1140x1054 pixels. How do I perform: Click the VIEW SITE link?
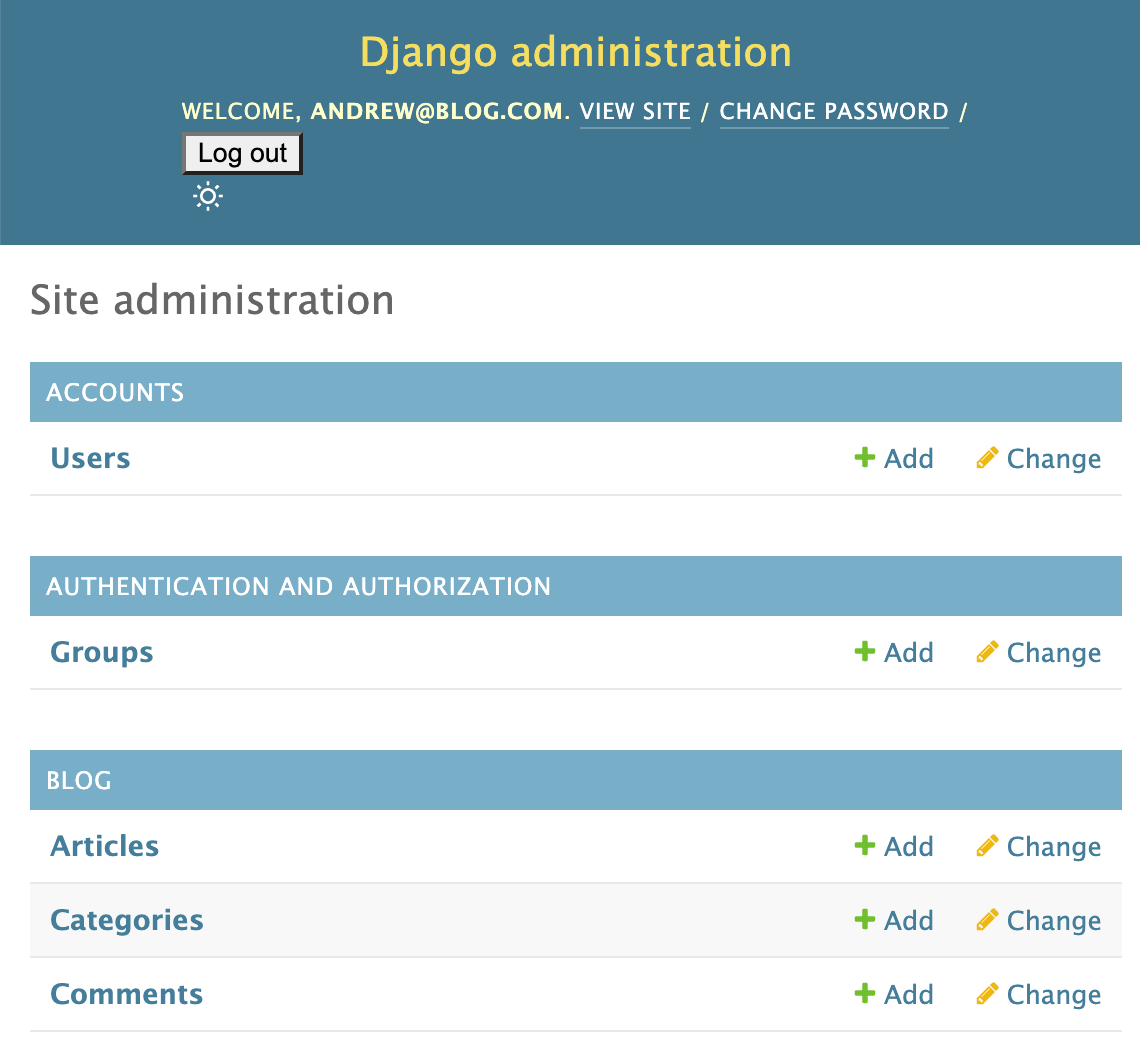click(634, 111)
